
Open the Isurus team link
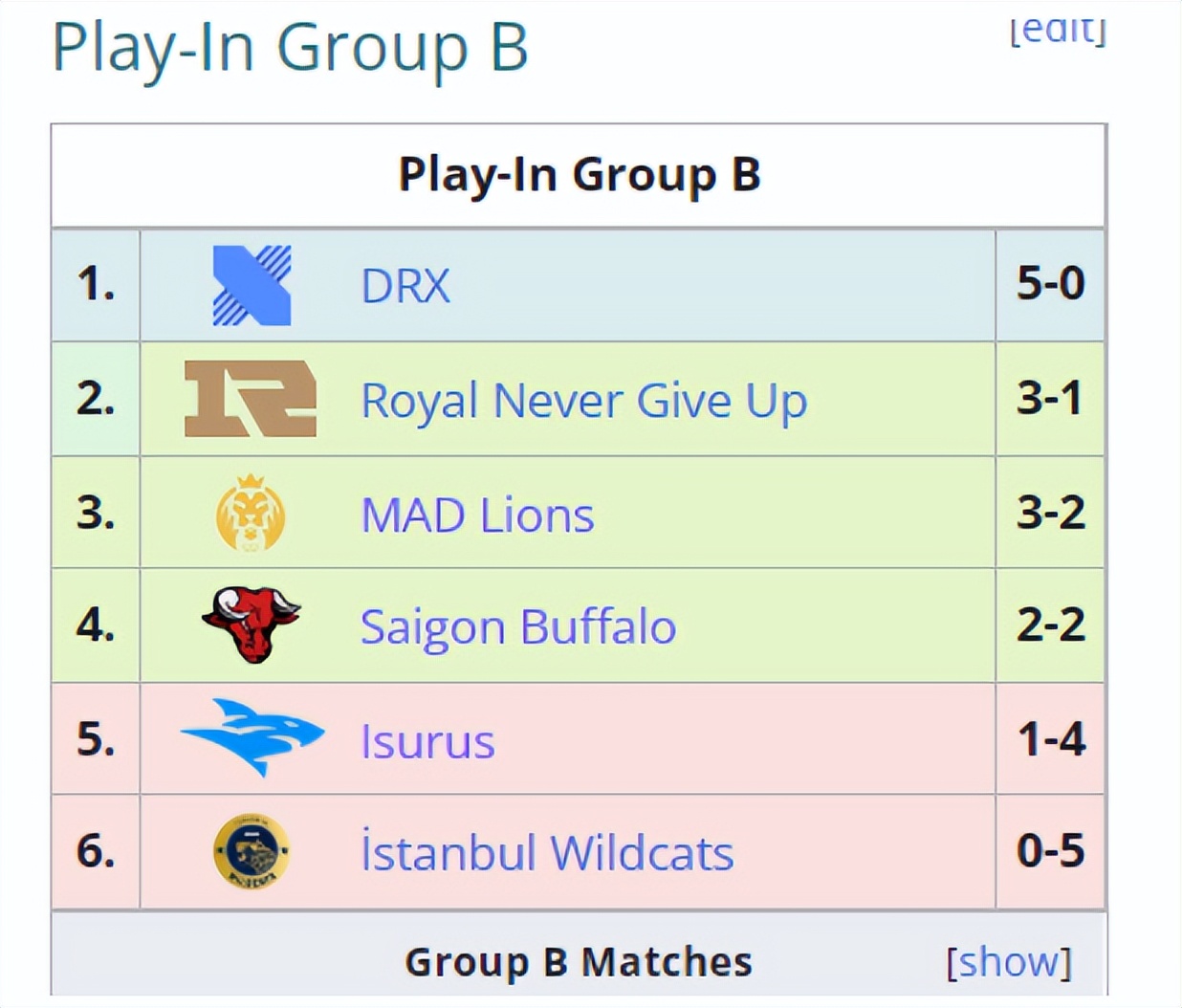click(427, 741)
